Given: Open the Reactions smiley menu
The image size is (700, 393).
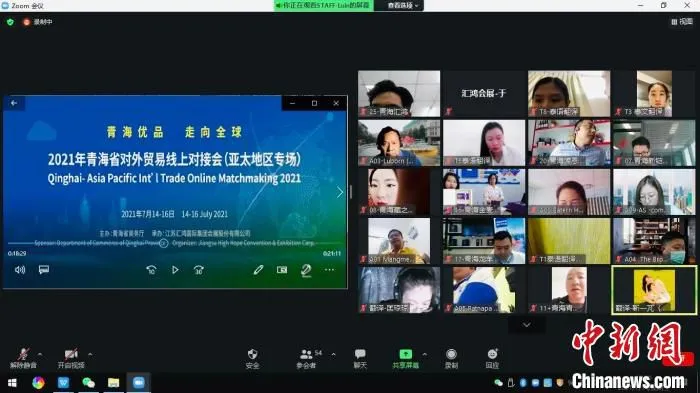Looking at the screenshot, I should [492, 358].
